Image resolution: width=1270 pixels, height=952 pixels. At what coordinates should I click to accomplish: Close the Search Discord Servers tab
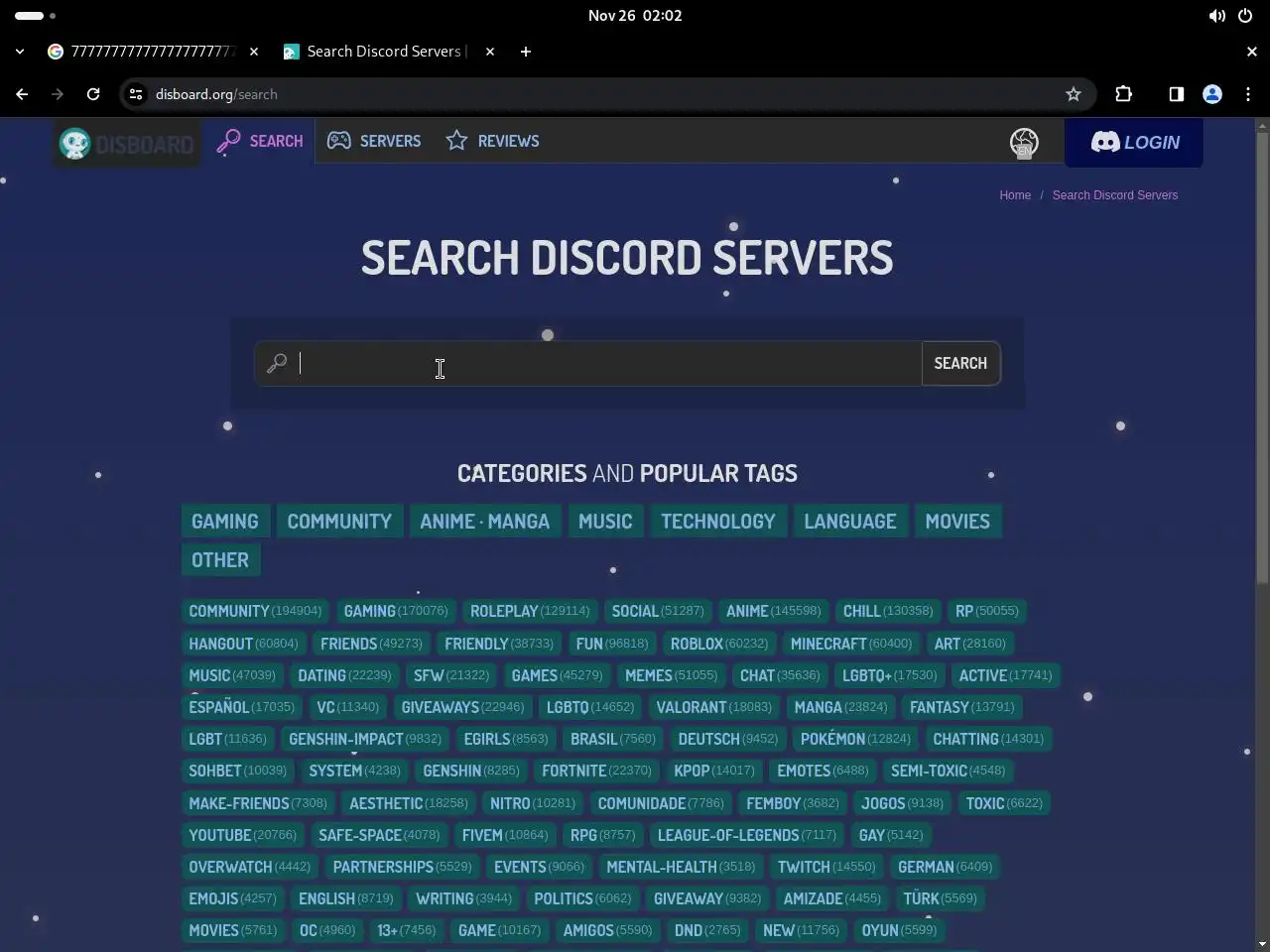[489, 52]
